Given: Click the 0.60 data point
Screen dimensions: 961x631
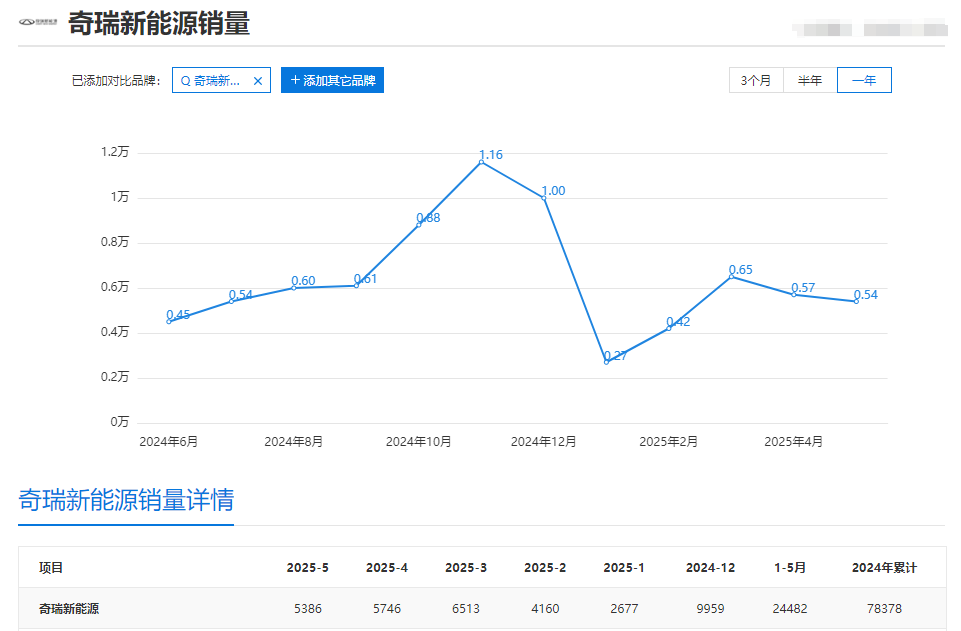Looking at the screenshot, I should [x=294, y=288].
